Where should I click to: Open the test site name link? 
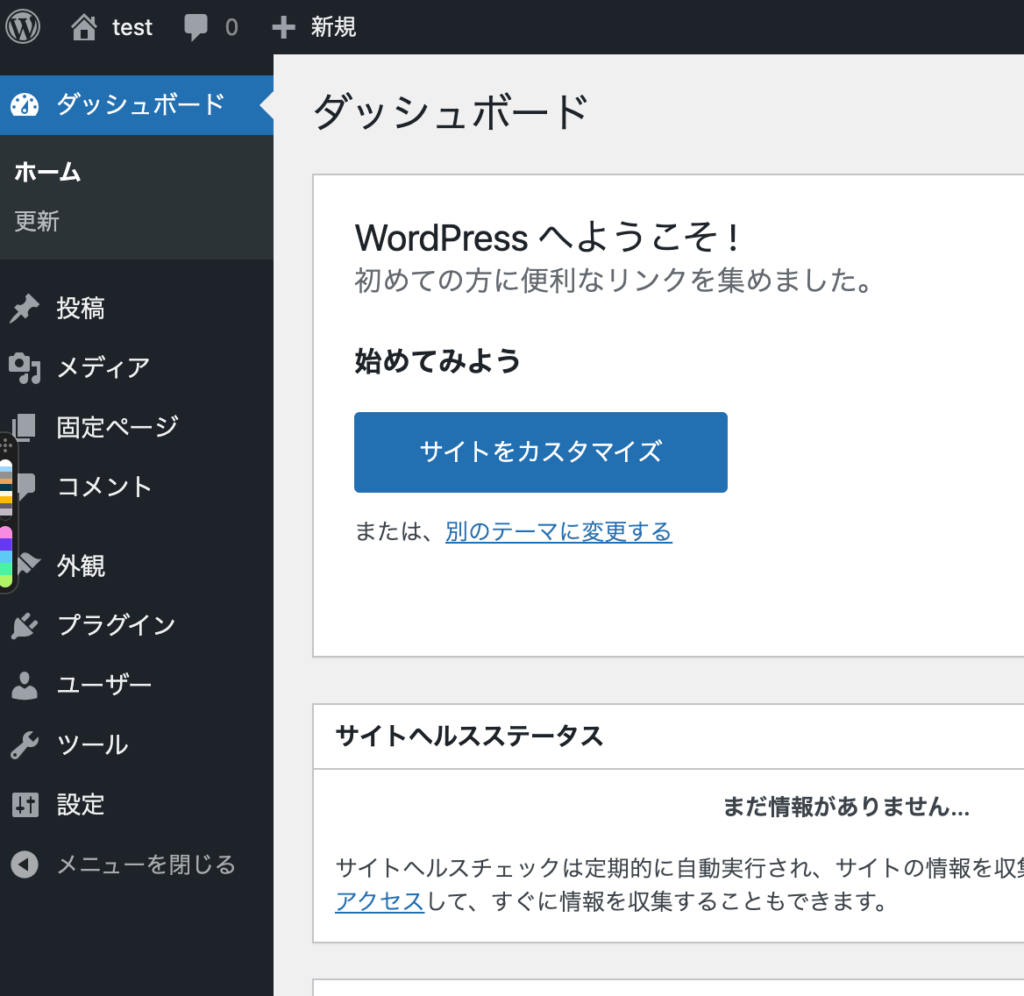point(132,27)
